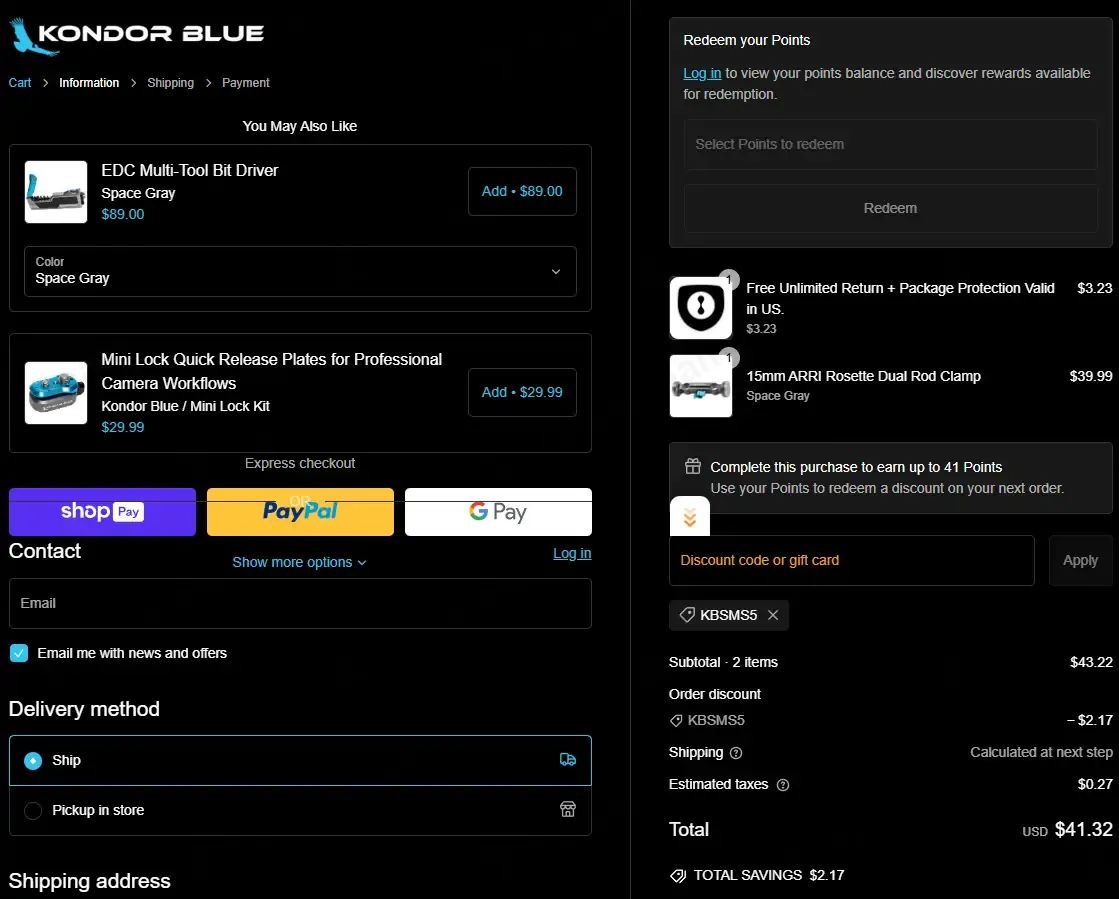Click Log in link beside Contact
This screenshot has height=899, width=1119.
572,553
